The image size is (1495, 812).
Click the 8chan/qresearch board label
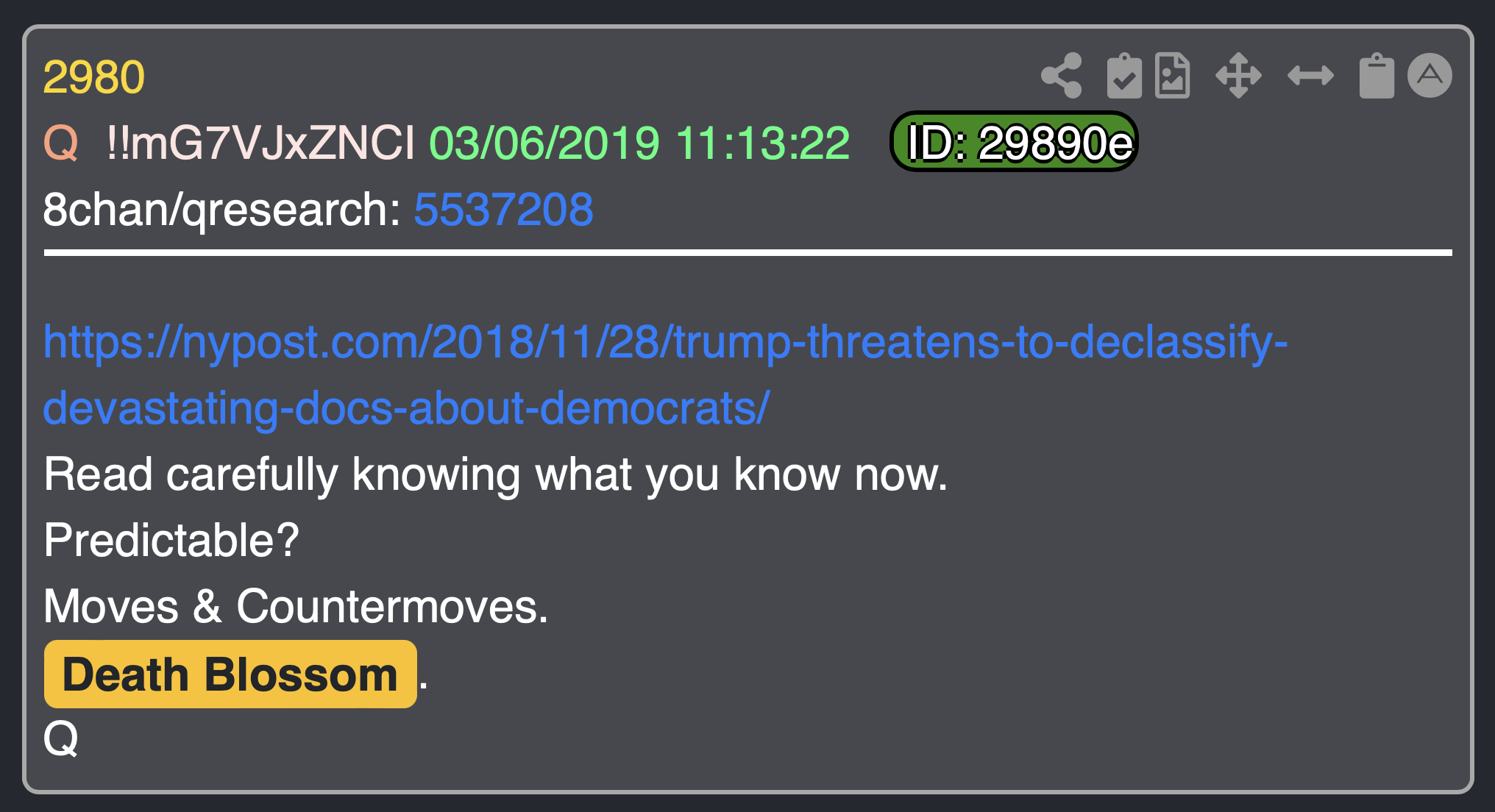coord(221,210)
